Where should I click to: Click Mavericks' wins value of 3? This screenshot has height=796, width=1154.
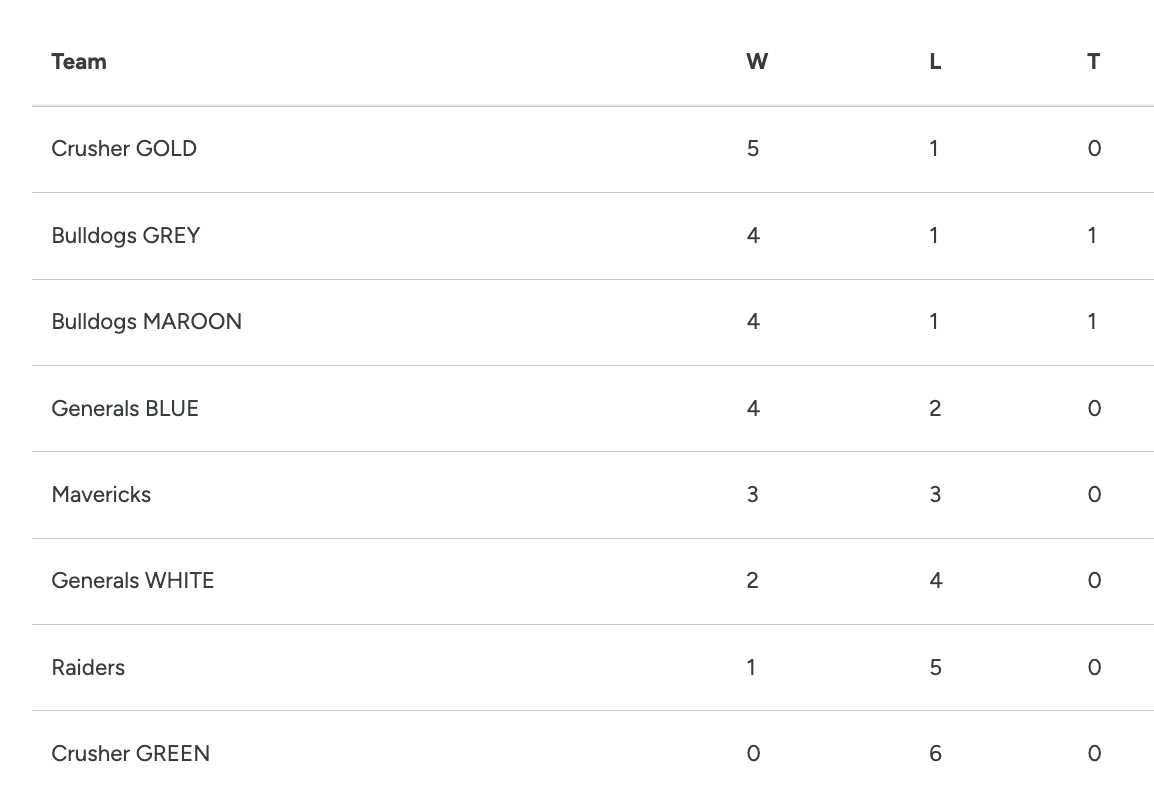(753, 495)
